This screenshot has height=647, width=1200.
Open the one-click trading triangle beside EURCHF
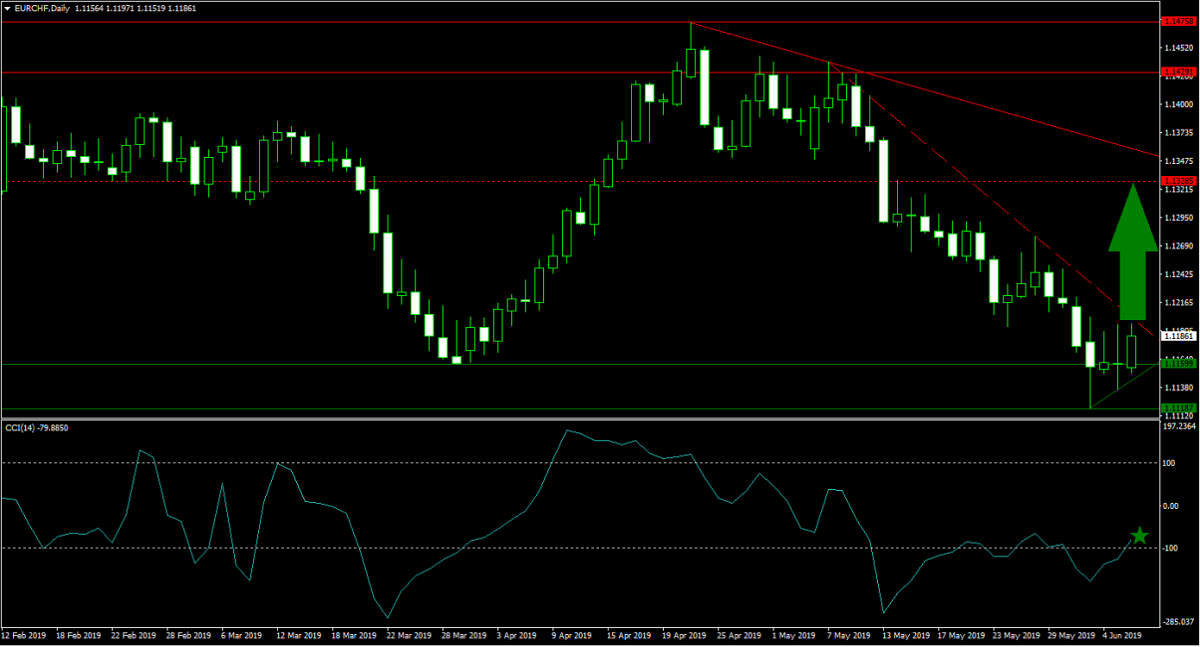pos(8,8)
